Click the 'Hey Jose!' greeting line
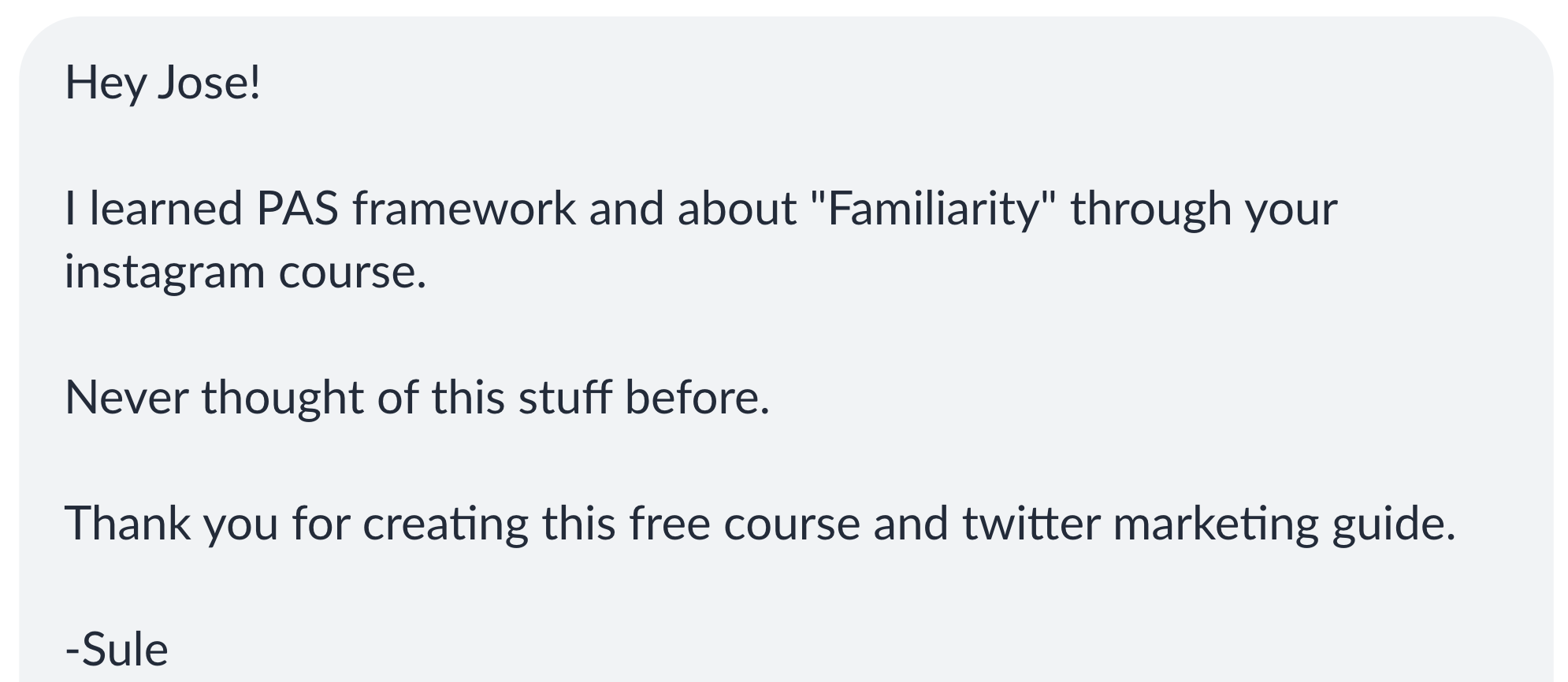The height and width of the screenshot is (682, 1568). 162,83
